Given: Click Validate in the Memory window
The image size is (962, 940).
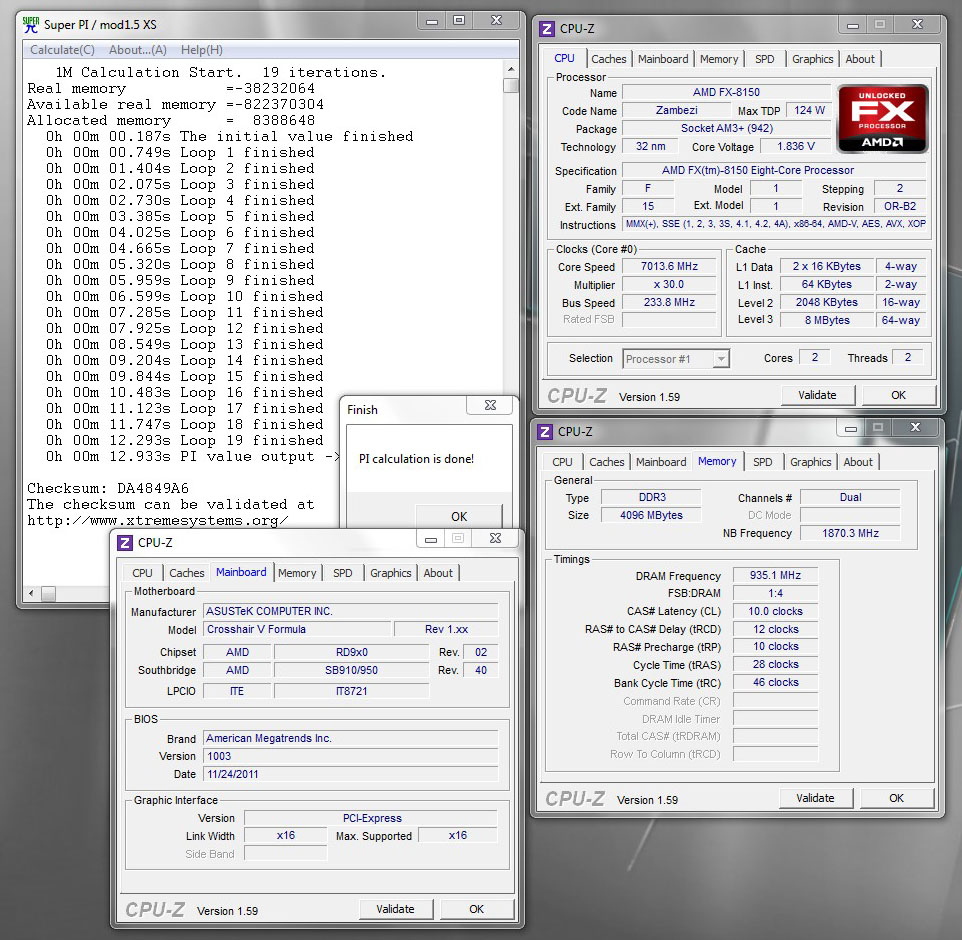Looking at the screenshot, I should [x=815, y=798].
